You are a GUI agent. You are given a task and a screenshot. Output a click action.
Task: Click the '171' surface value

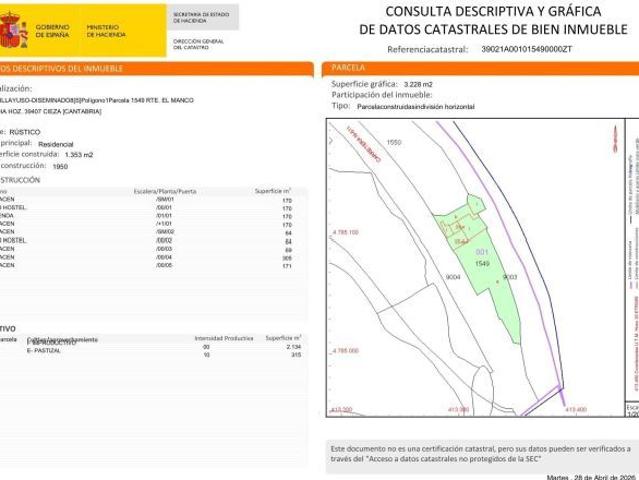click(x=287, y=266)
